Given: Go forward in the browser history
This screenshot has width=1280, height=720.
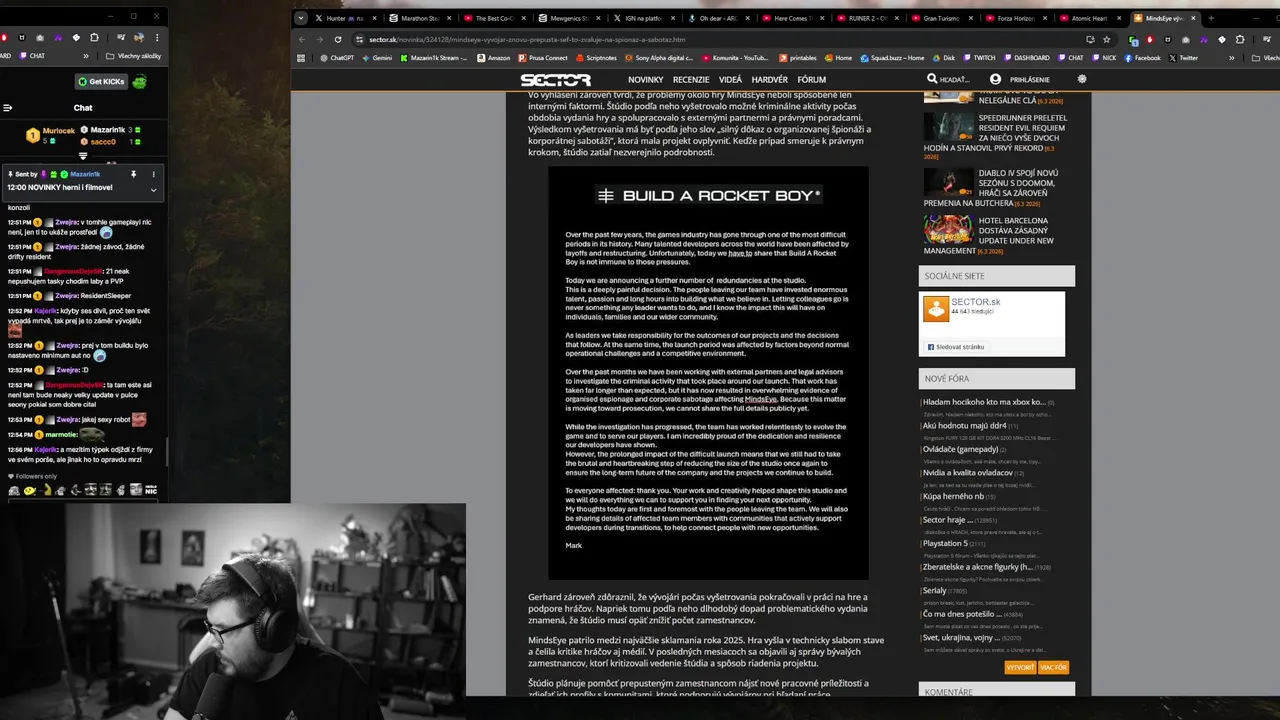Looking at the screenshot, I should pos(319,39).
